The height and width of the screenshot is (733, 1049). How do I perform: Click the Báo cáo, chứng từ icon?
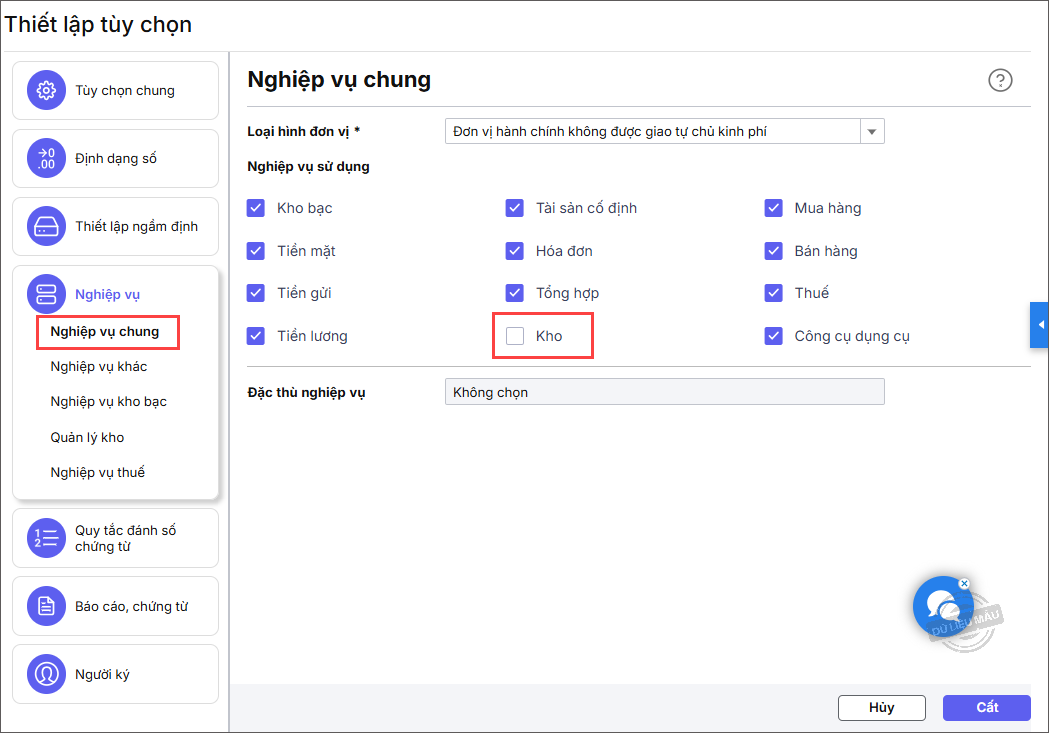(46, 606)
